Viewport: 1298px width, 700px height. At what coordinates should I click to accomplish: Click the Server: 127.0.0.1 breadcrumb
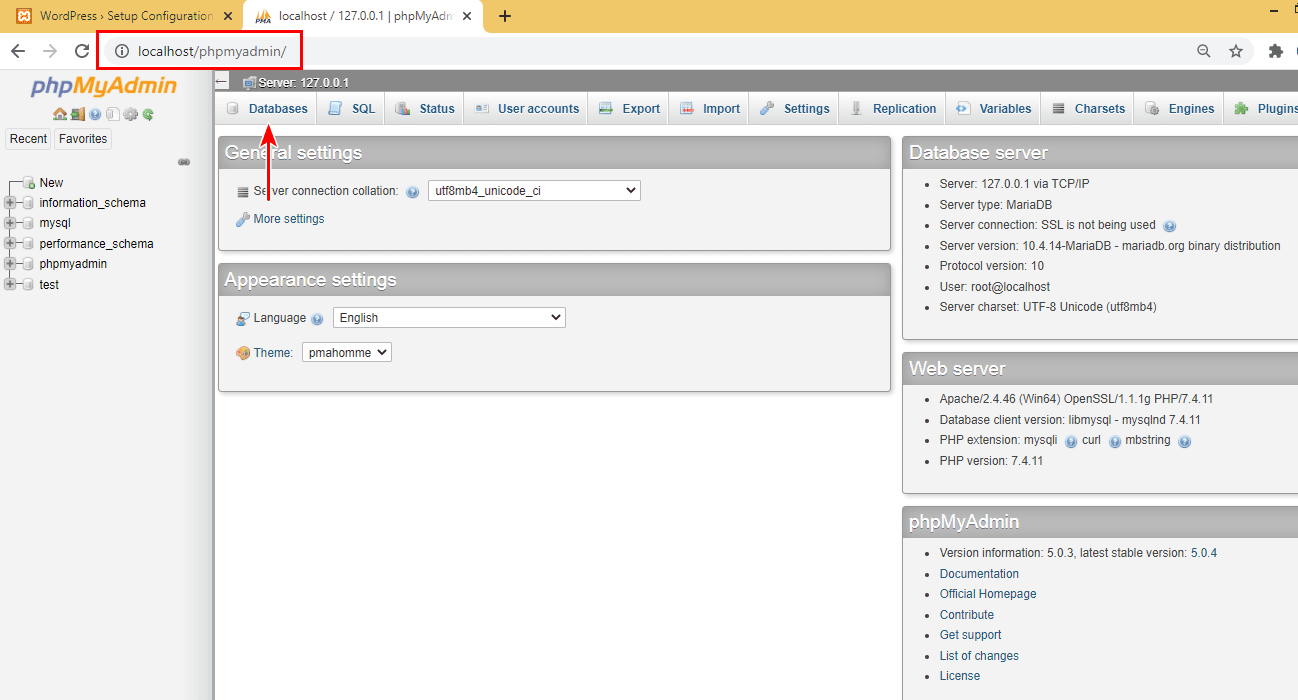(x=303, y=83)
